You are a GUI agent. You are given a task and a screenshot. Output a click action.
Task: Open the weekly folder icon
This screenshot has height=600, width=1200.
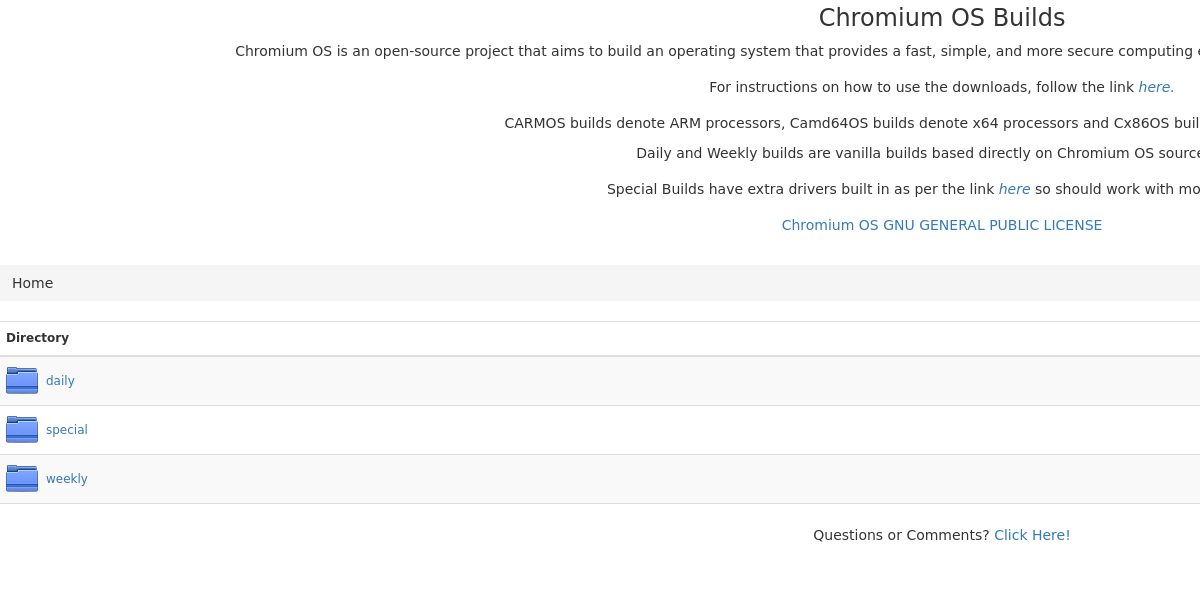pyautogui.click(x=22, y=478)
